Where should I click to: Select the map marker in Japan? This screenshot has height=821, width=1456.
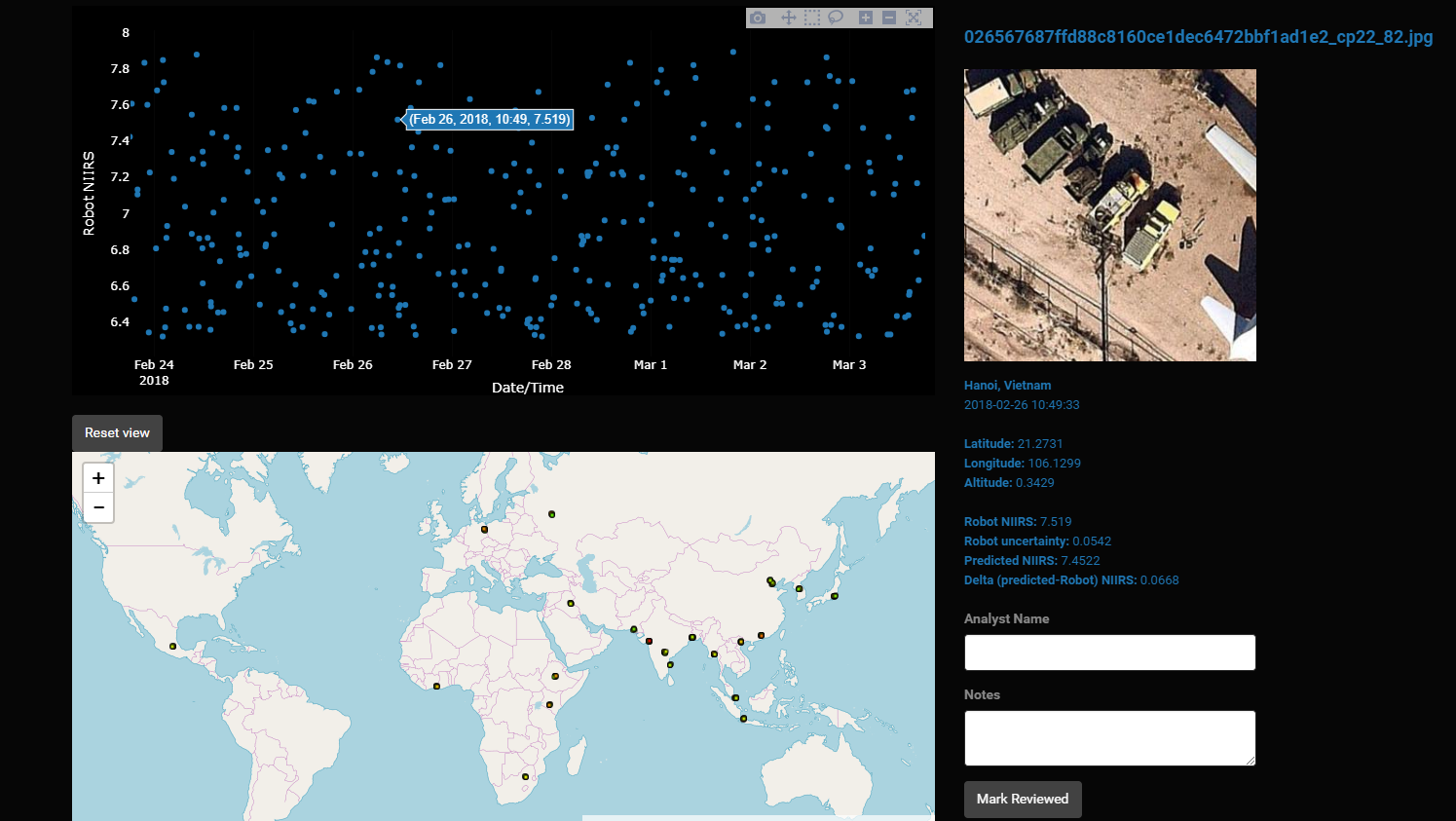pos(835,596)
